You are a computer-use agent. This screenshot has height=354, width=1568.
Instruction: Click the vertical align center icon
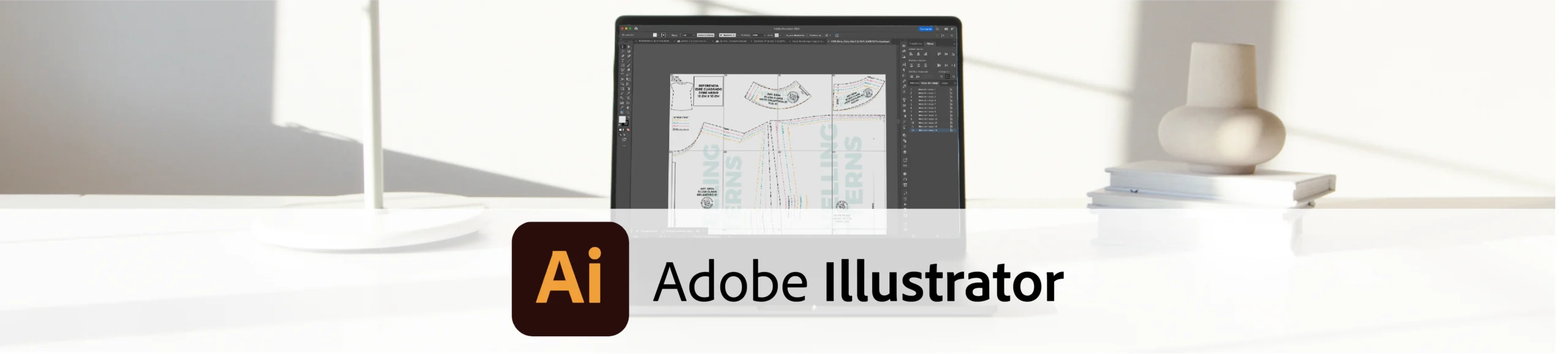click(x=946, y=54)
